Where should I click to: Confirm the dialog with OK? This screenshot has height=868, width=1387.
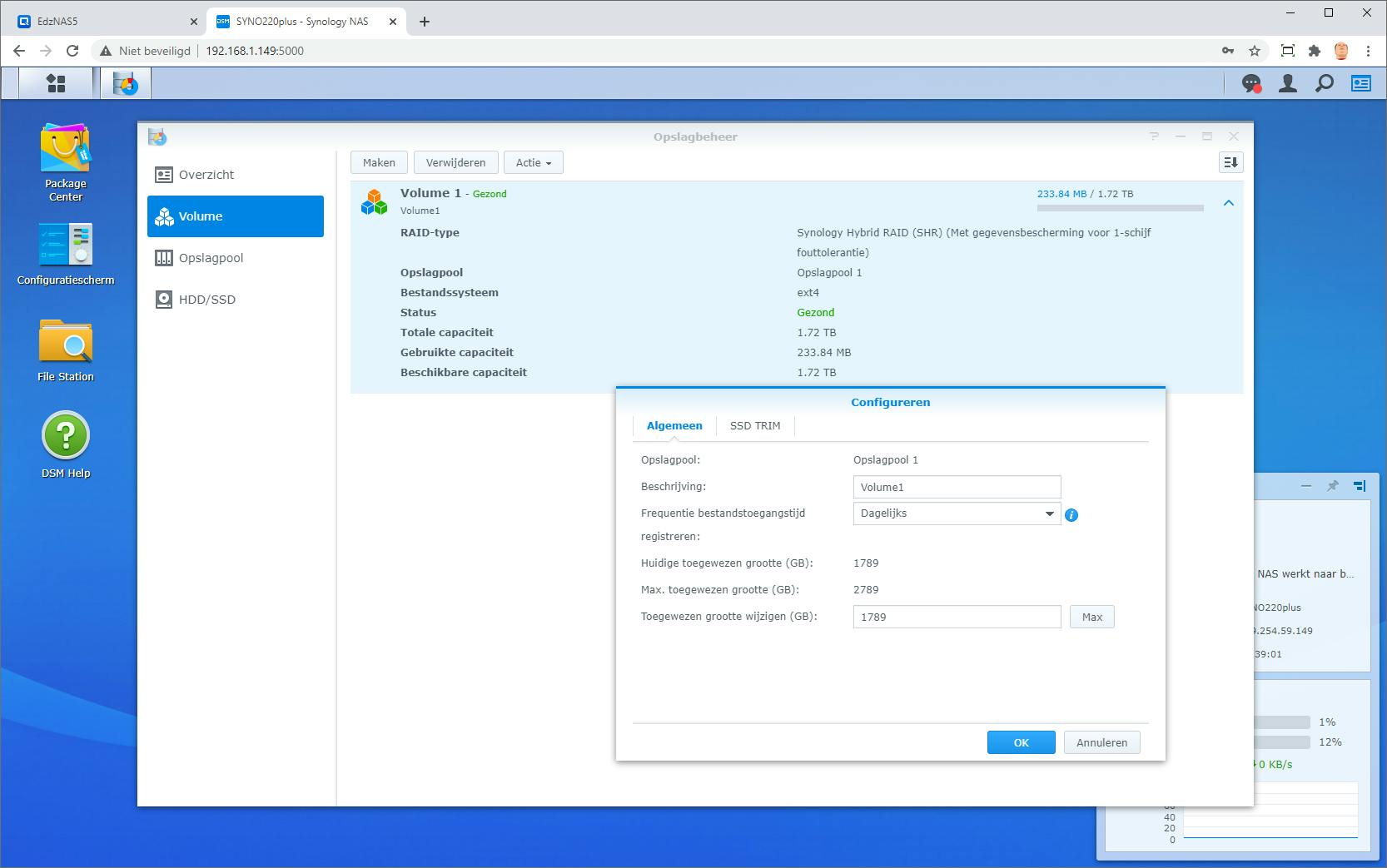coord(1022,743)
